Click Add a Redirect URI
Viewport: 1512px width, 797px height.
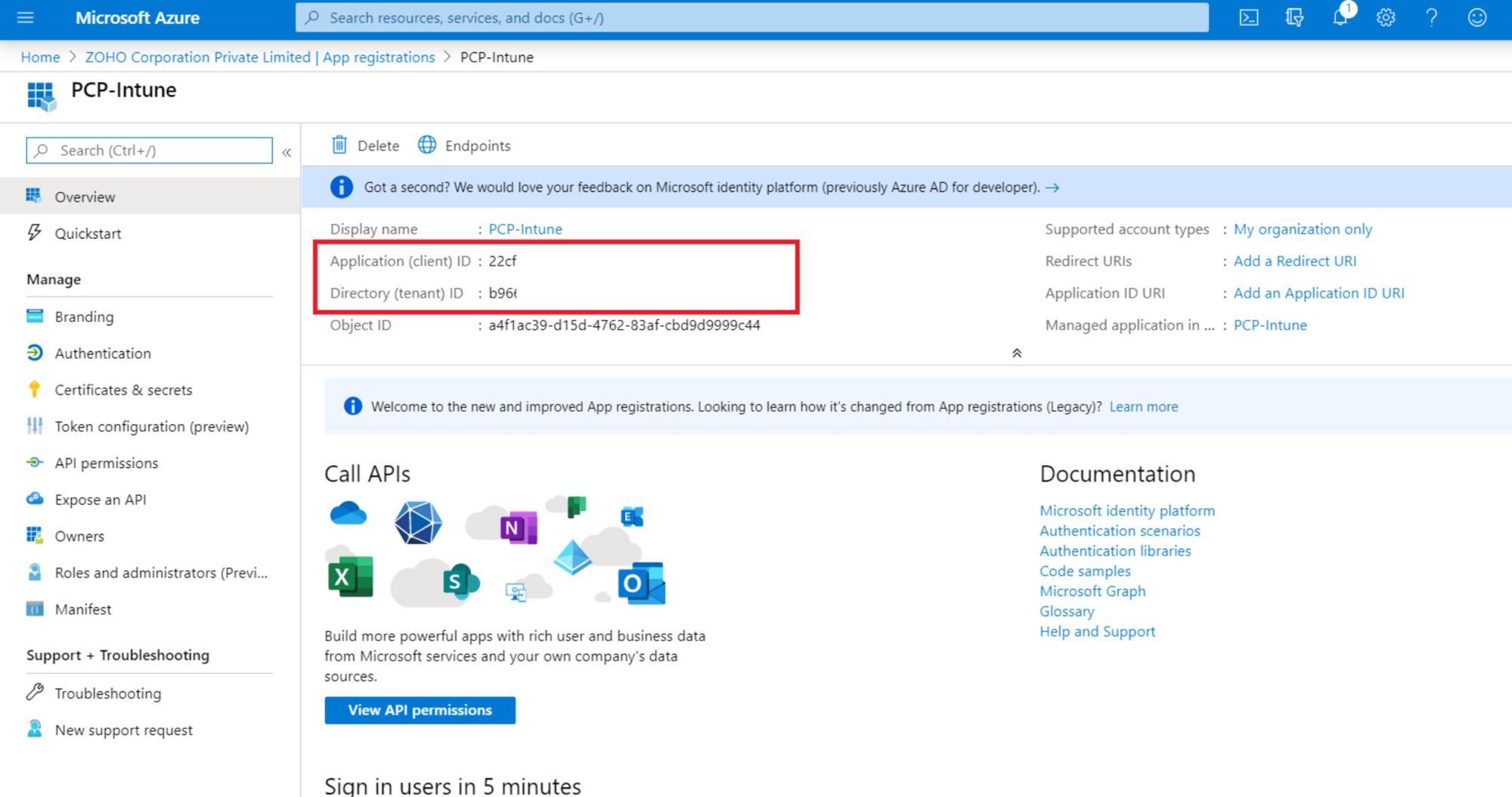pos(1295,260)
